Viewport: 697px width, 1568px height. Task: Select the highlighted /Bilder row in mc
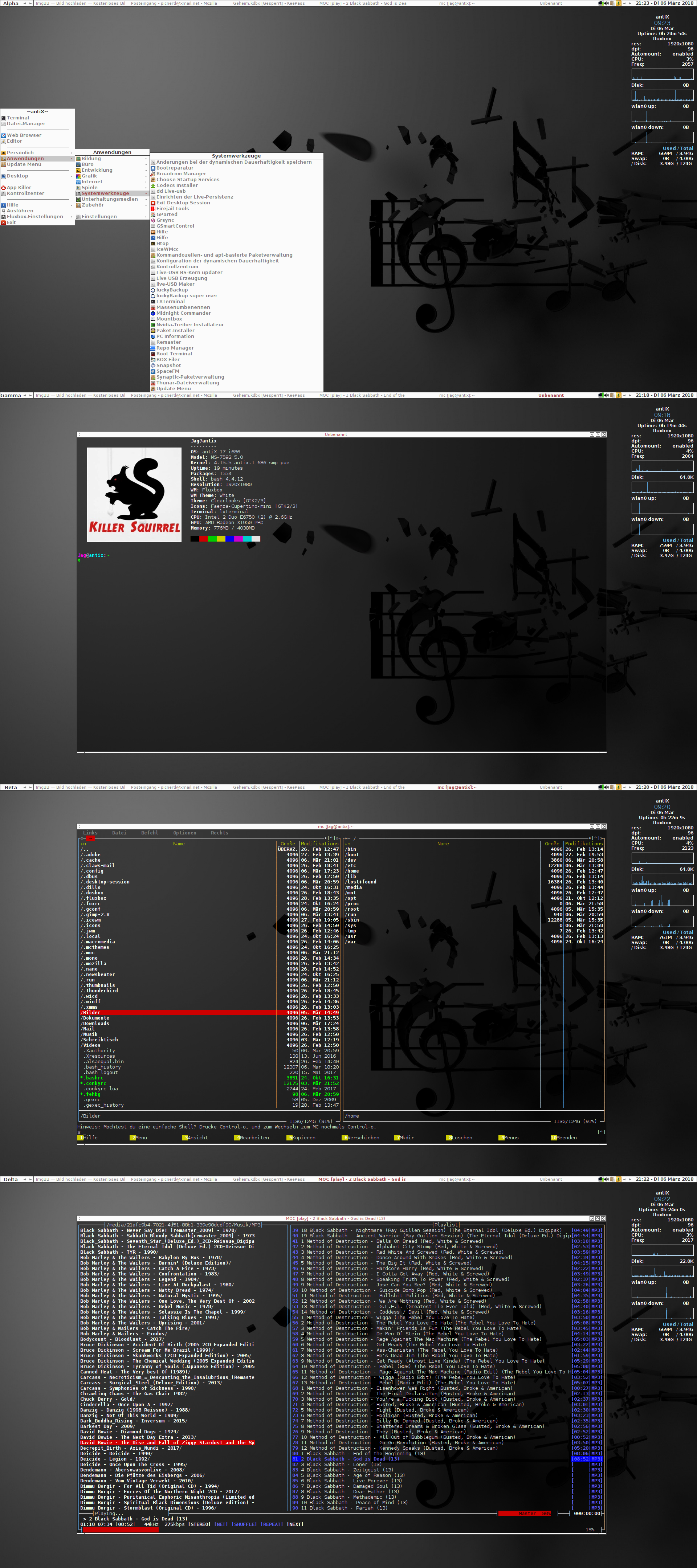tap(209, 1012)
